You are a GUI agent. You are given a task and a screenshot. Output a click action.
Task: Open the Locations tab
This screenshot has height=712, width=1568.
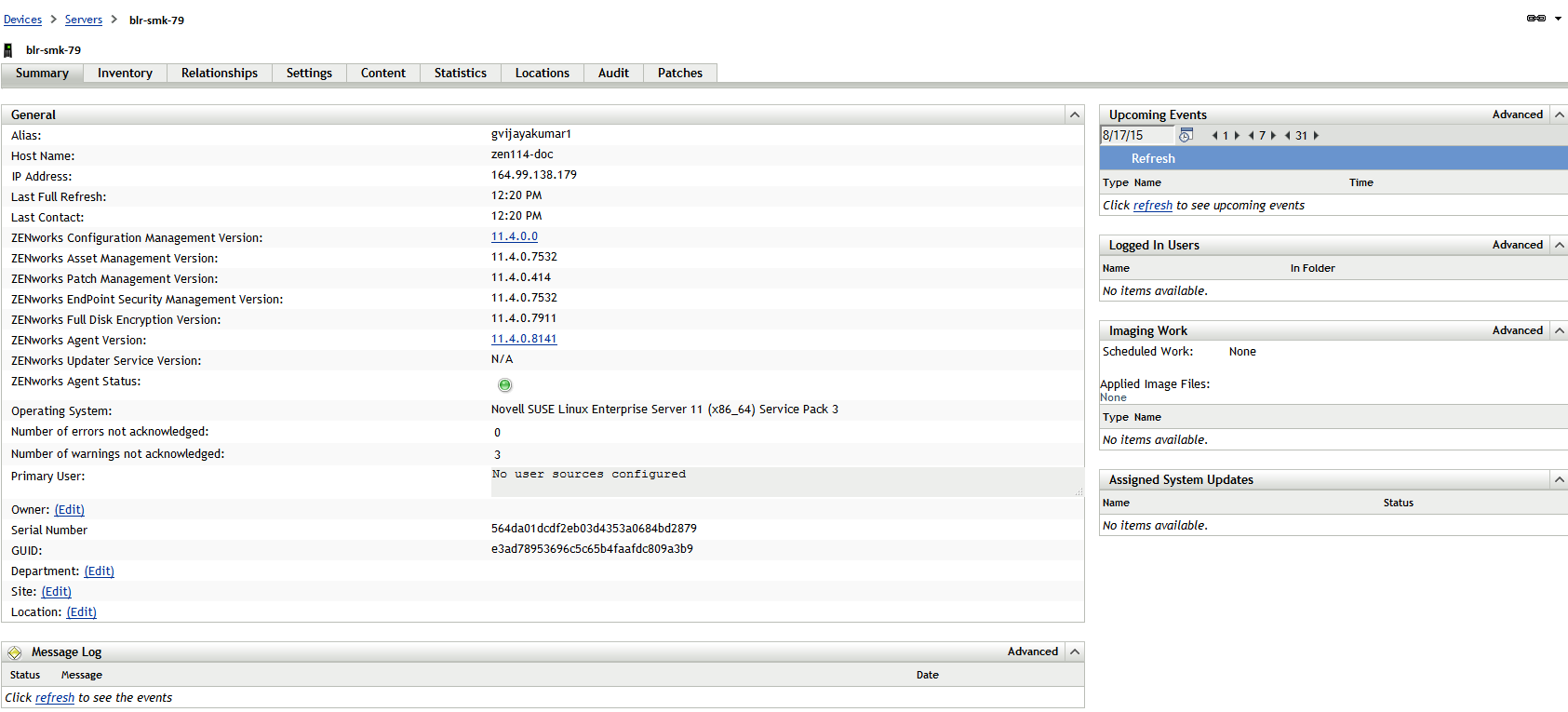click(x=543, y=73)
